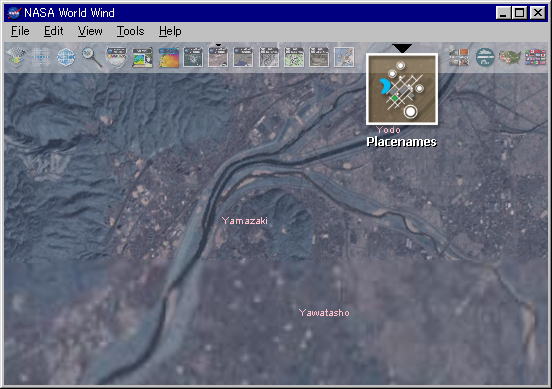
Task: Toggle the black-and-white speckled imagery layer
Action: (x=269, y=57)
